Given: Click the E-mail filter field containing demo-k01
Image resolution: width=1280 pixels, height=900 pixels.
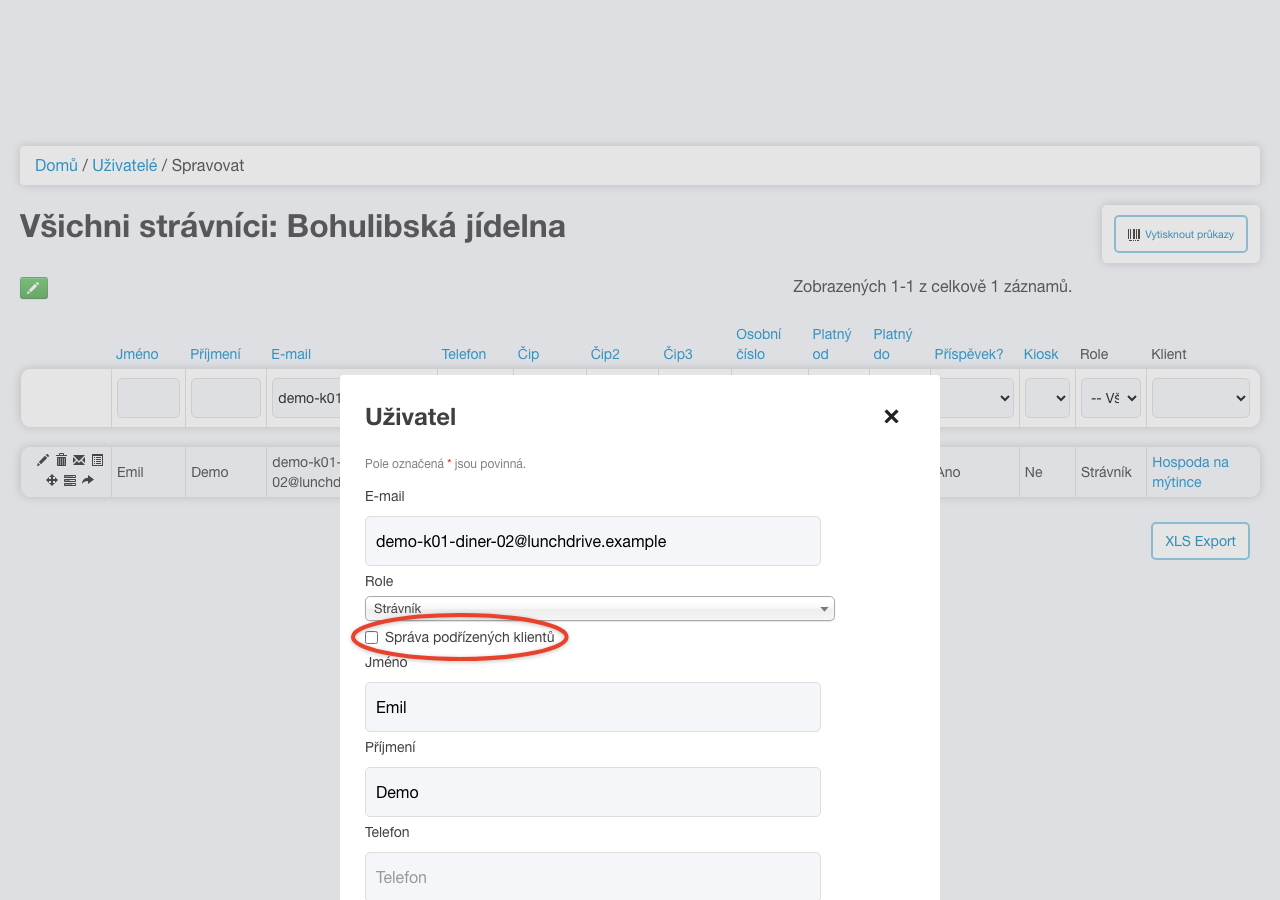Looking at the screenshot, I should (x=306, y=398).
